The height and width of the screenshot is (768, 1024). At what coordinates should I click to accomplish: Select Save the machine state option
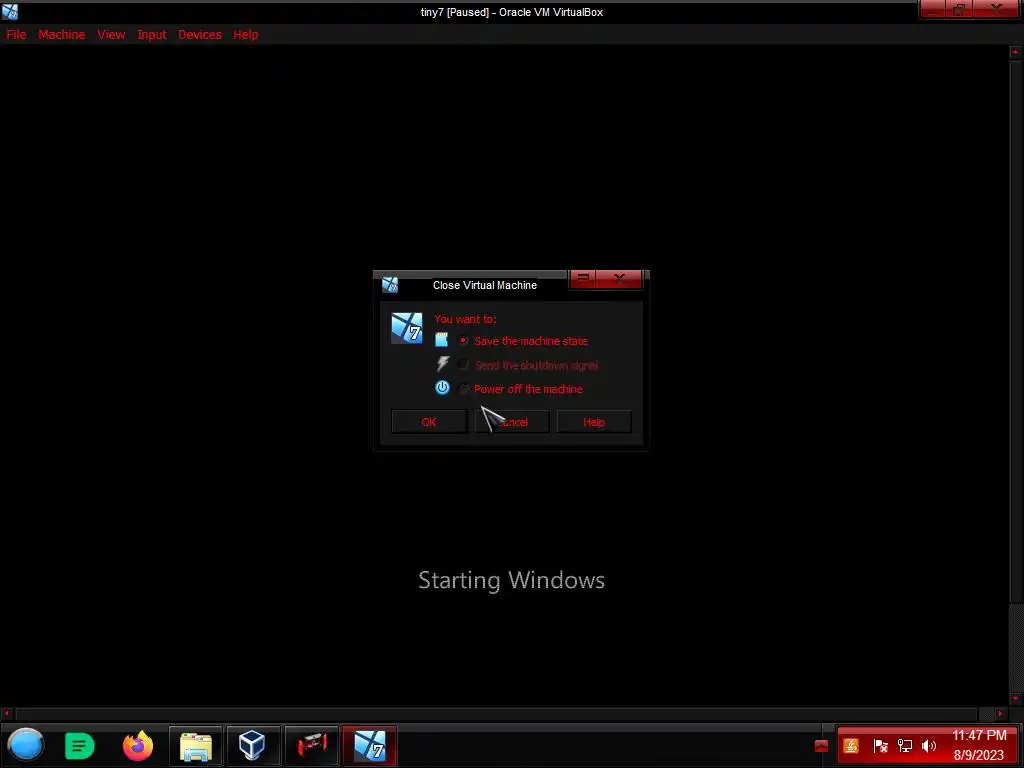524,341
